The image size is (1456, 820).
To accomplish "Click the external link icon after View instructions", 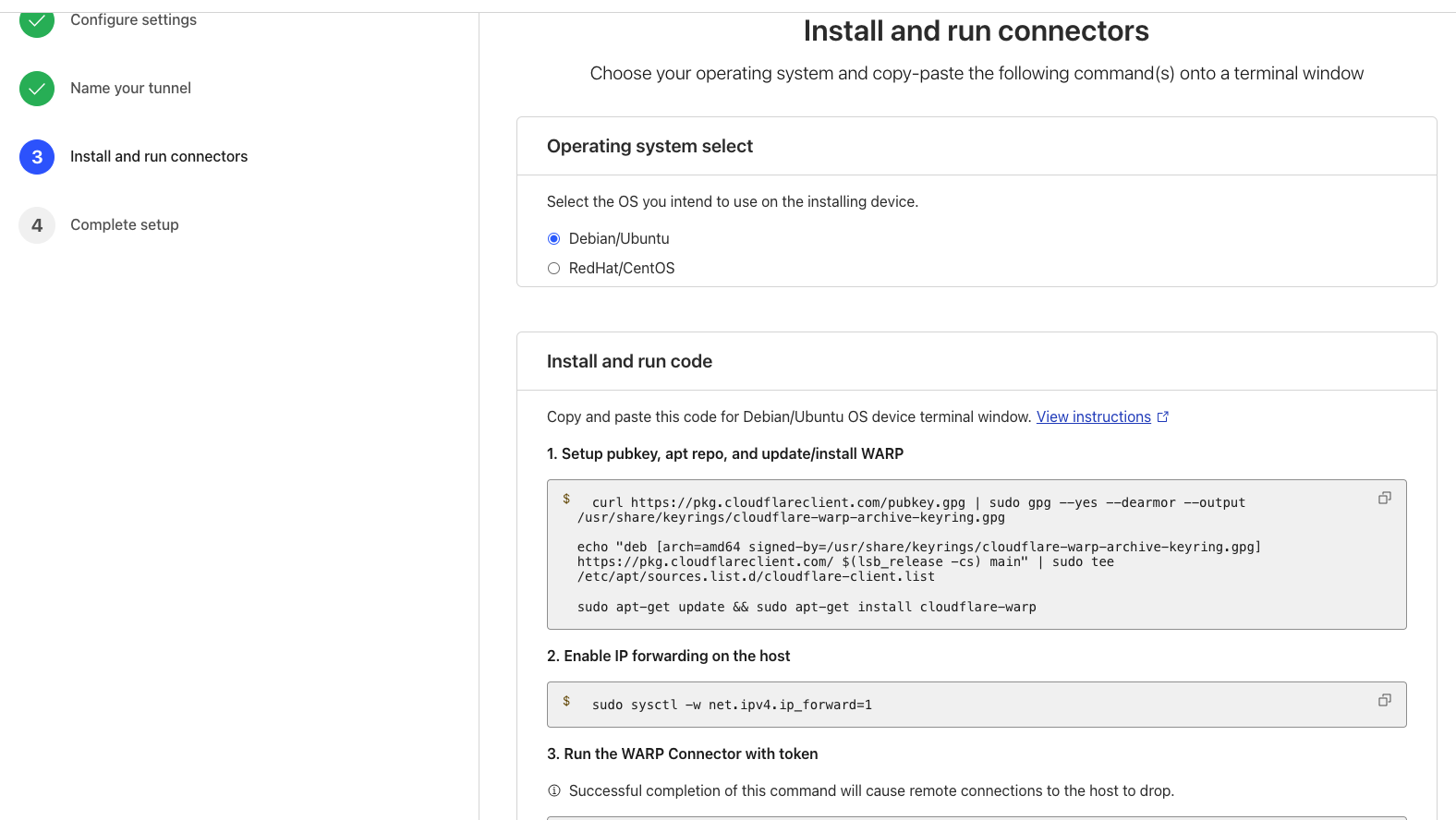I will (x=1163, y=417).
